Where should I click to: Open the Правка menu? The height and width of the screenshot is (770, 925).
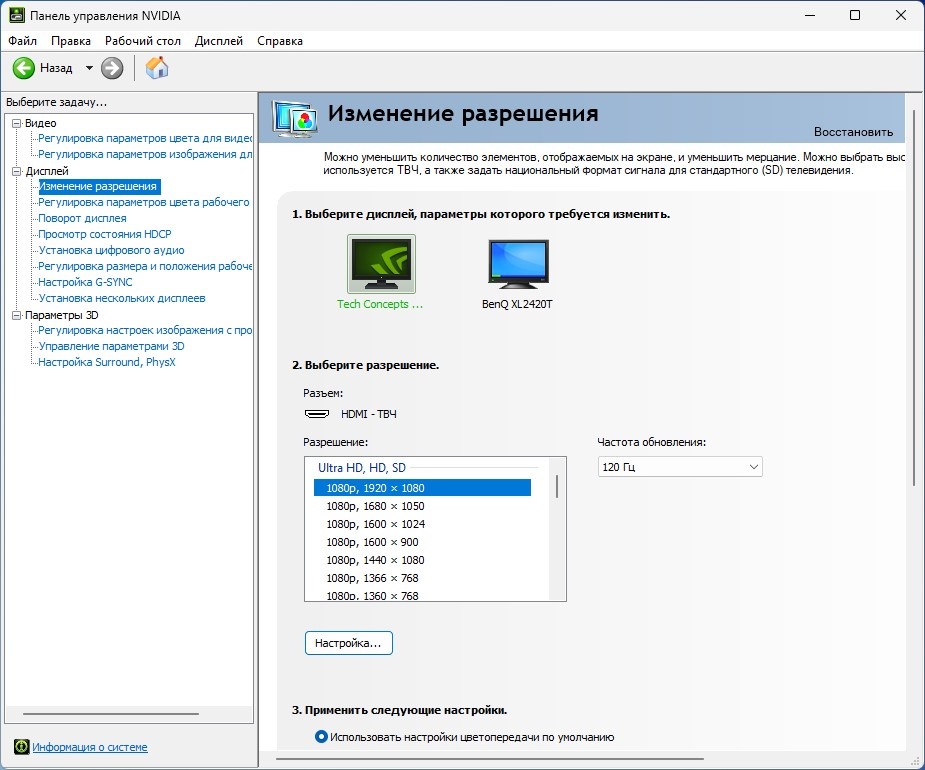pyautogui.click(x=71, y=41)
